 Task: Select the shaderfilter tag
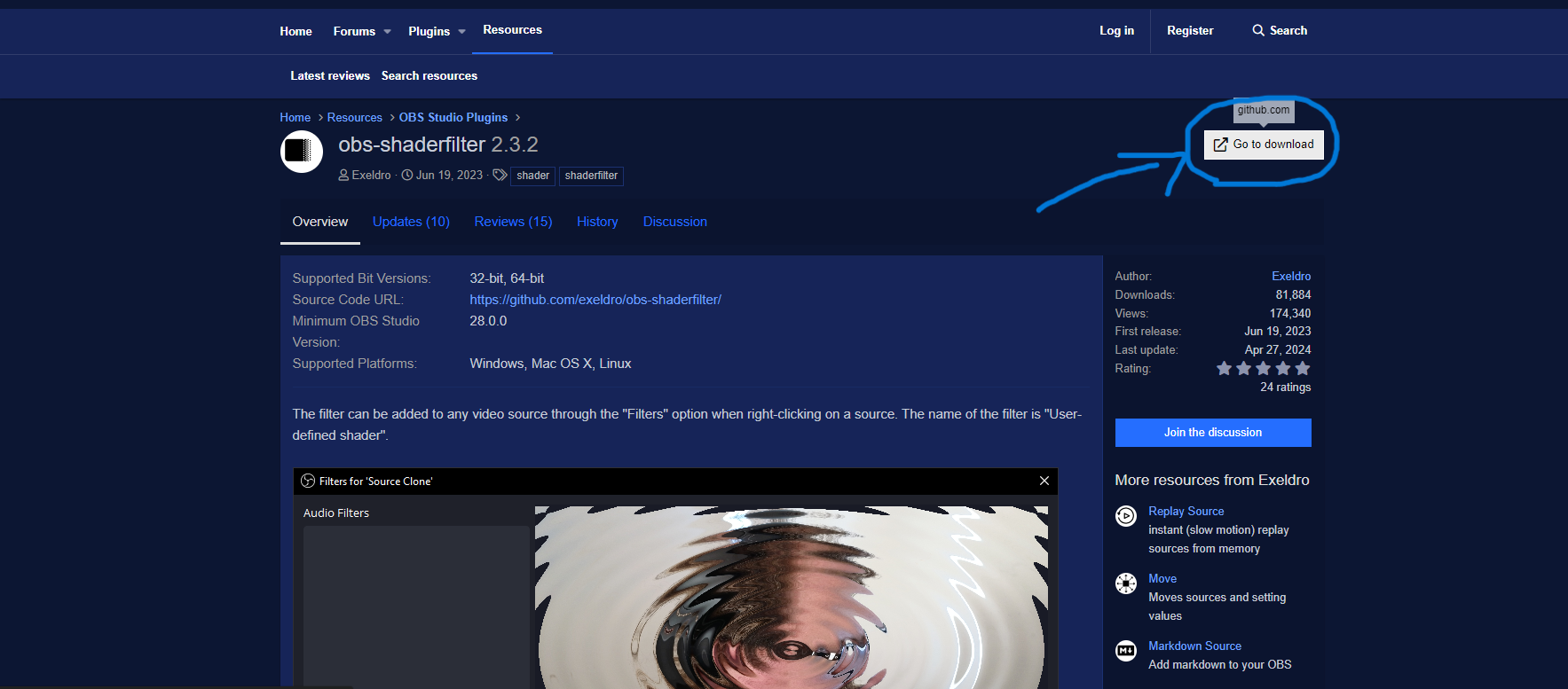(591, 176)
